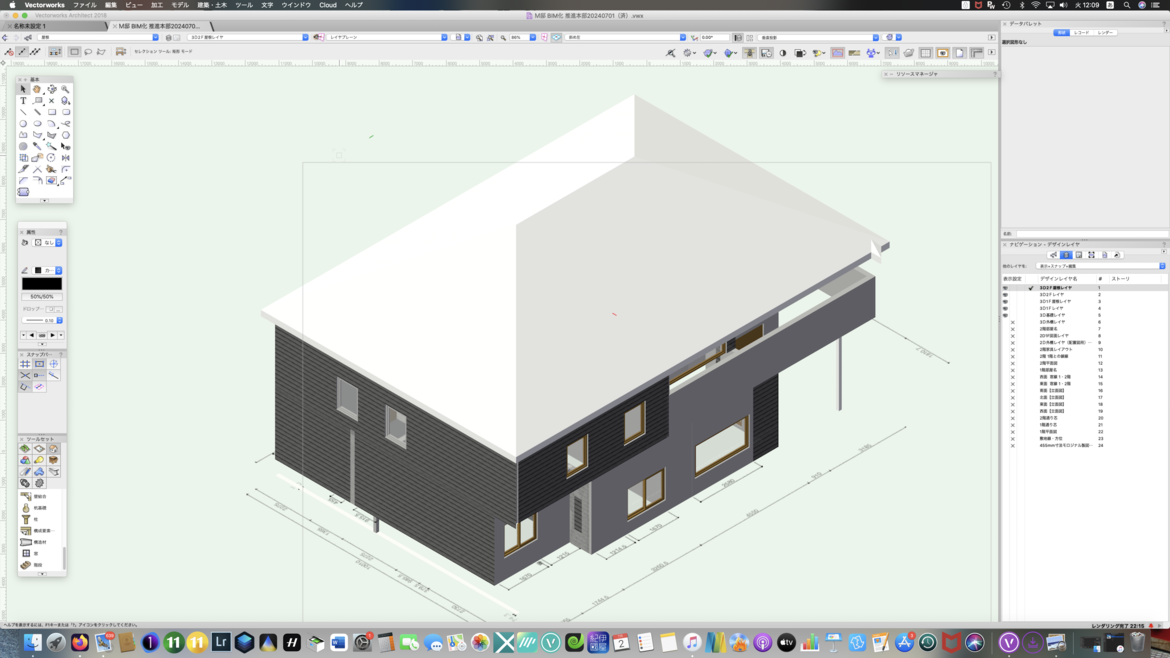Screen dimensions: 1170x658
Task: Click the black fill color swatch
Action: [41, 284]
